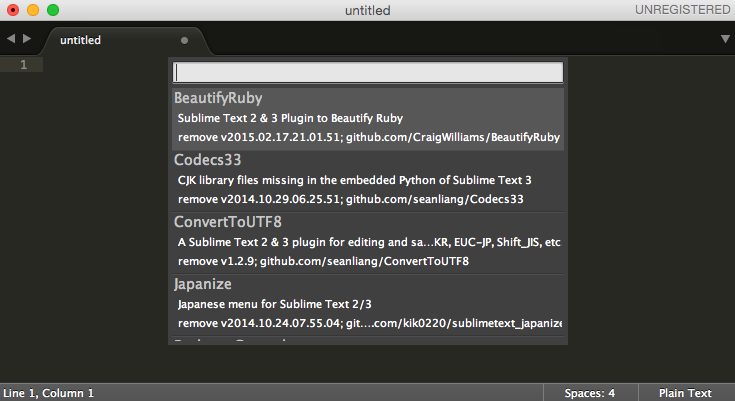
Task: Click the BeautifyRuby remove version line
Action: click(x=369, y=137)
